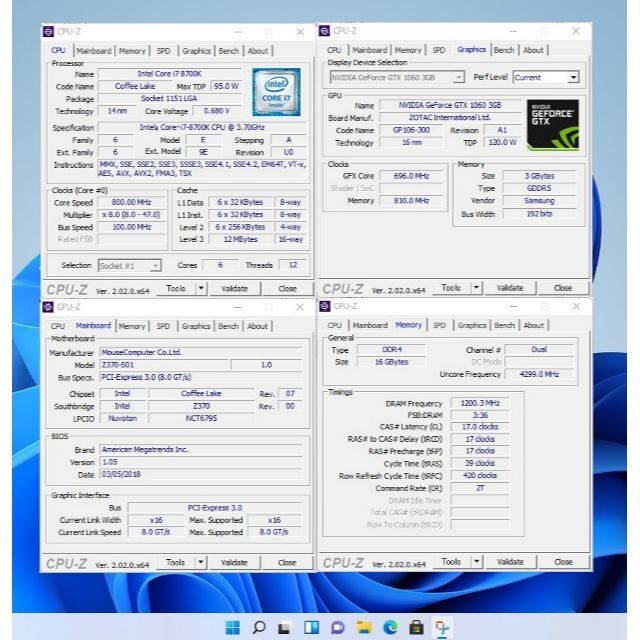Open the Chat taskbar icon

click(x=338, y=627)
